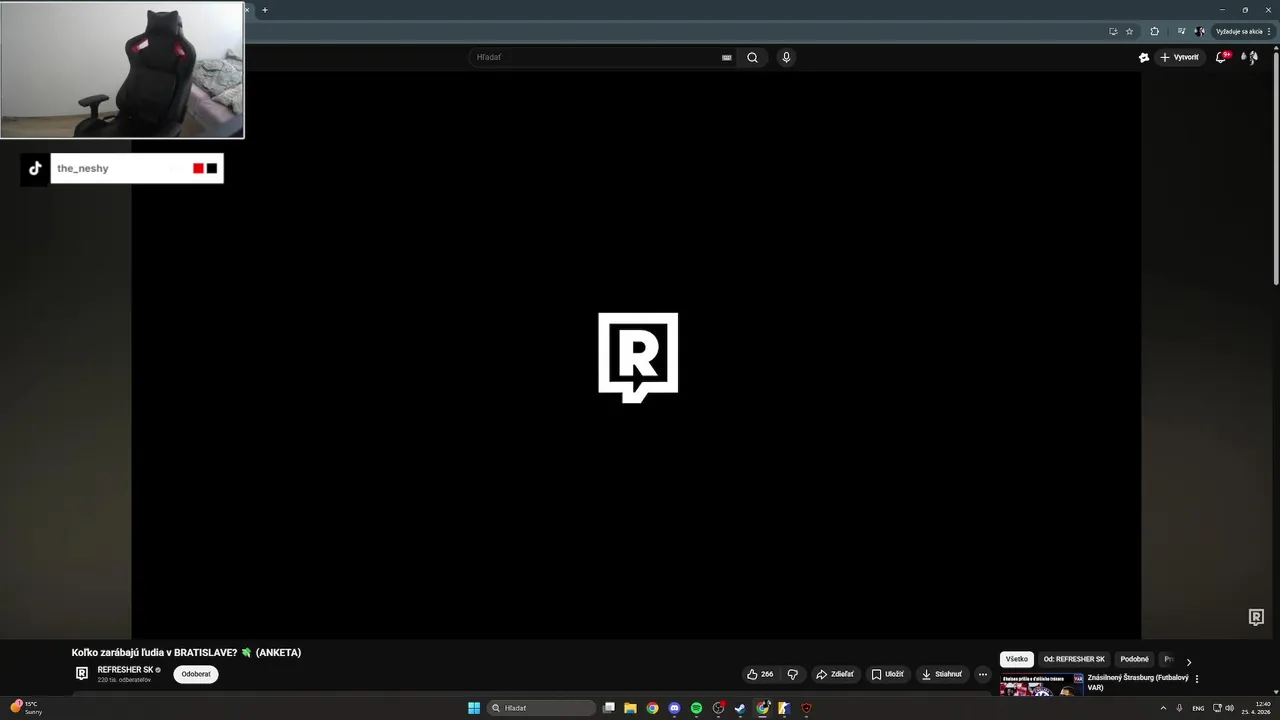Image resolution: width=1280 pixels, height=720 pixels.
Task: Click the video title Koľko zarábajú ľudia
Action: 186,653
